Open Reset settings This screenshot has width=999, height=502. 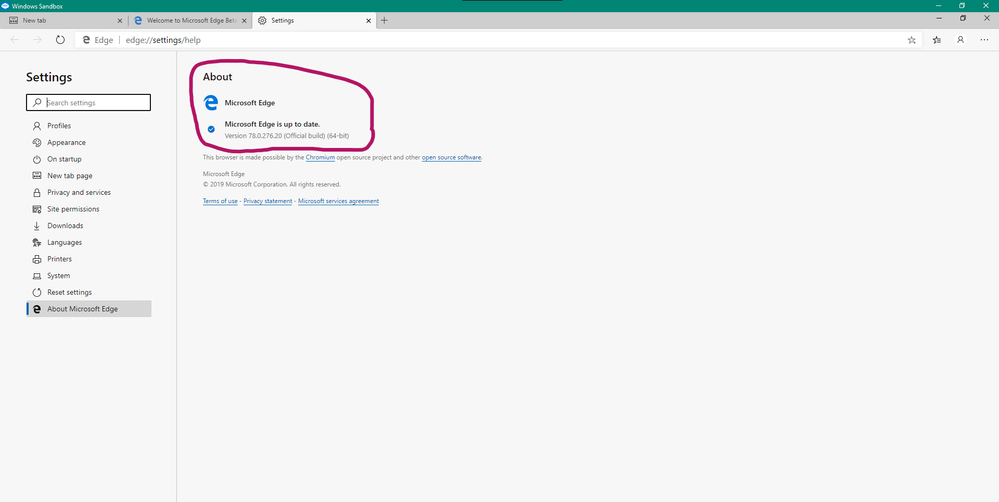coord(89,292)
